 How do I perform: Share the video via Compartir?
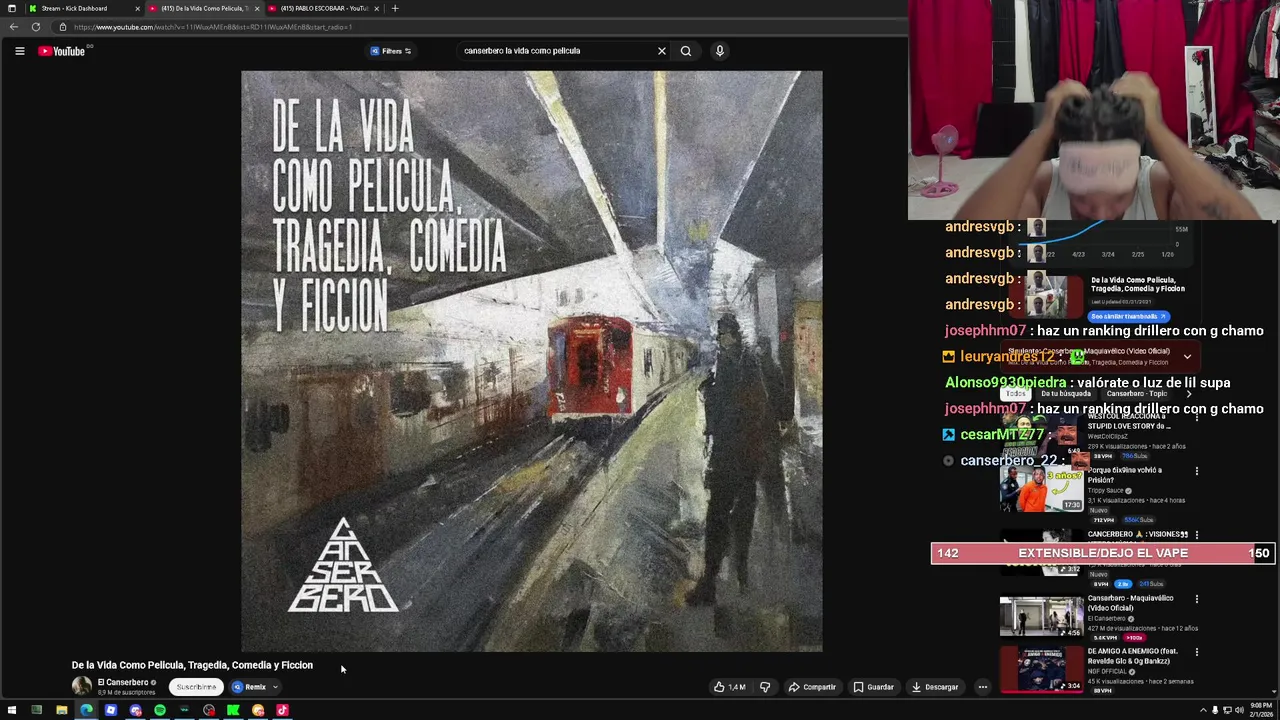point(812,687)
